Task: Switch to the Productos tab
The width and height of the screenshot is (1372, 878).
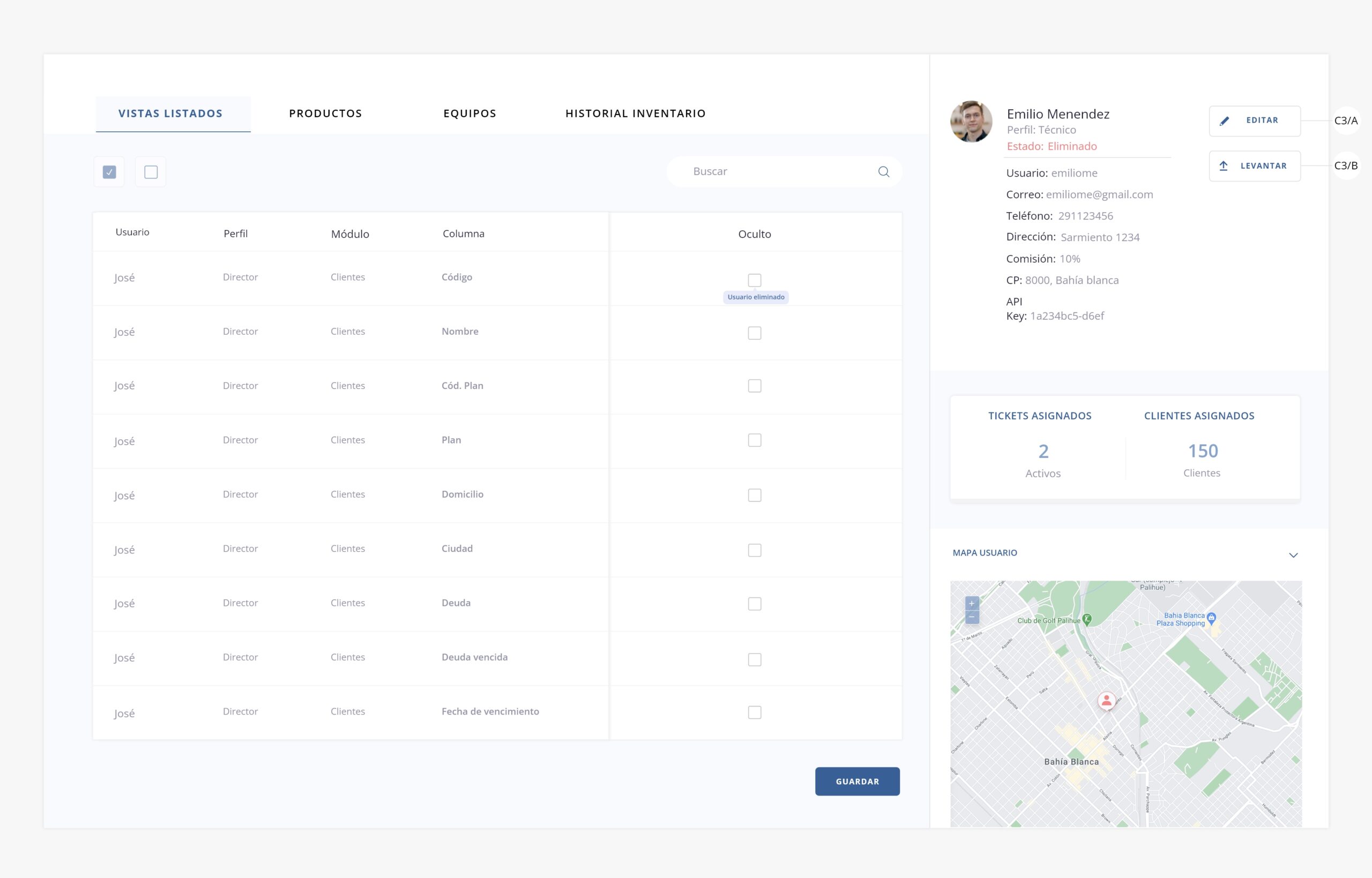Action: coord(325,114)
